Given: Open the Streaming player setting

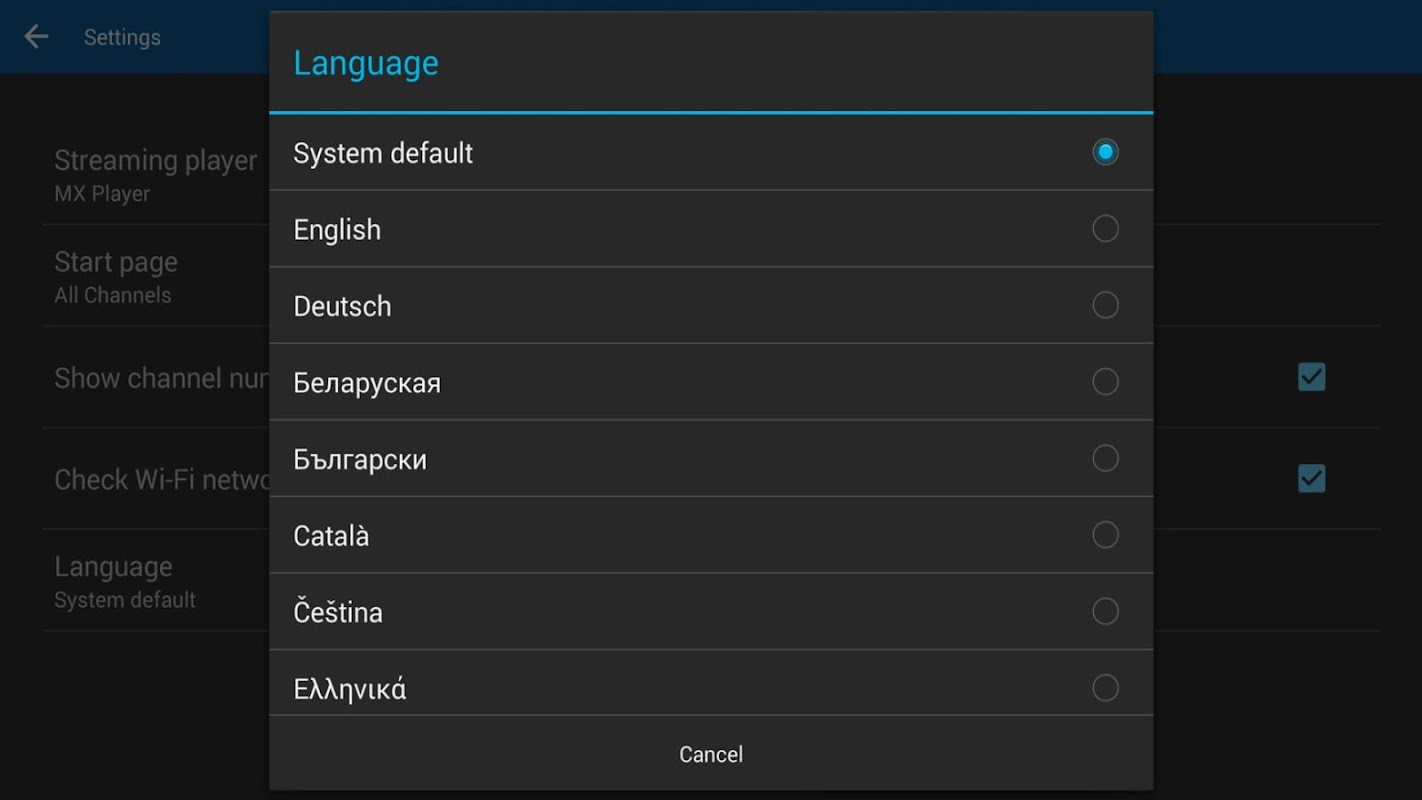Looking at the screenshot, I should coord(155,175).
